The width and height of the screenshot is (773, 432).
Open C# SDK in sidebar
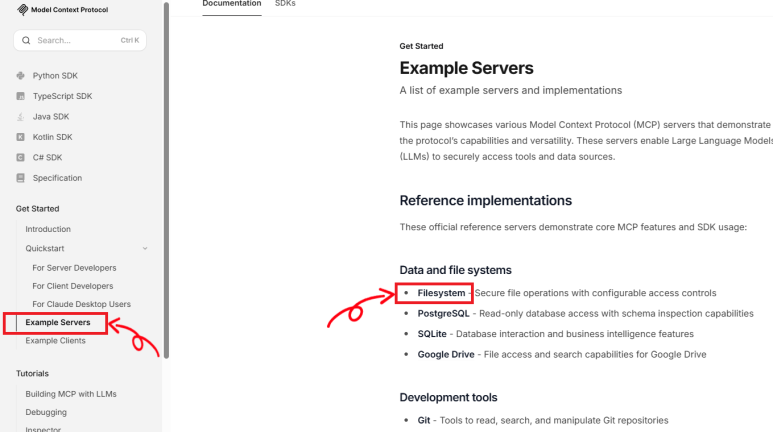tap(47, 157)
